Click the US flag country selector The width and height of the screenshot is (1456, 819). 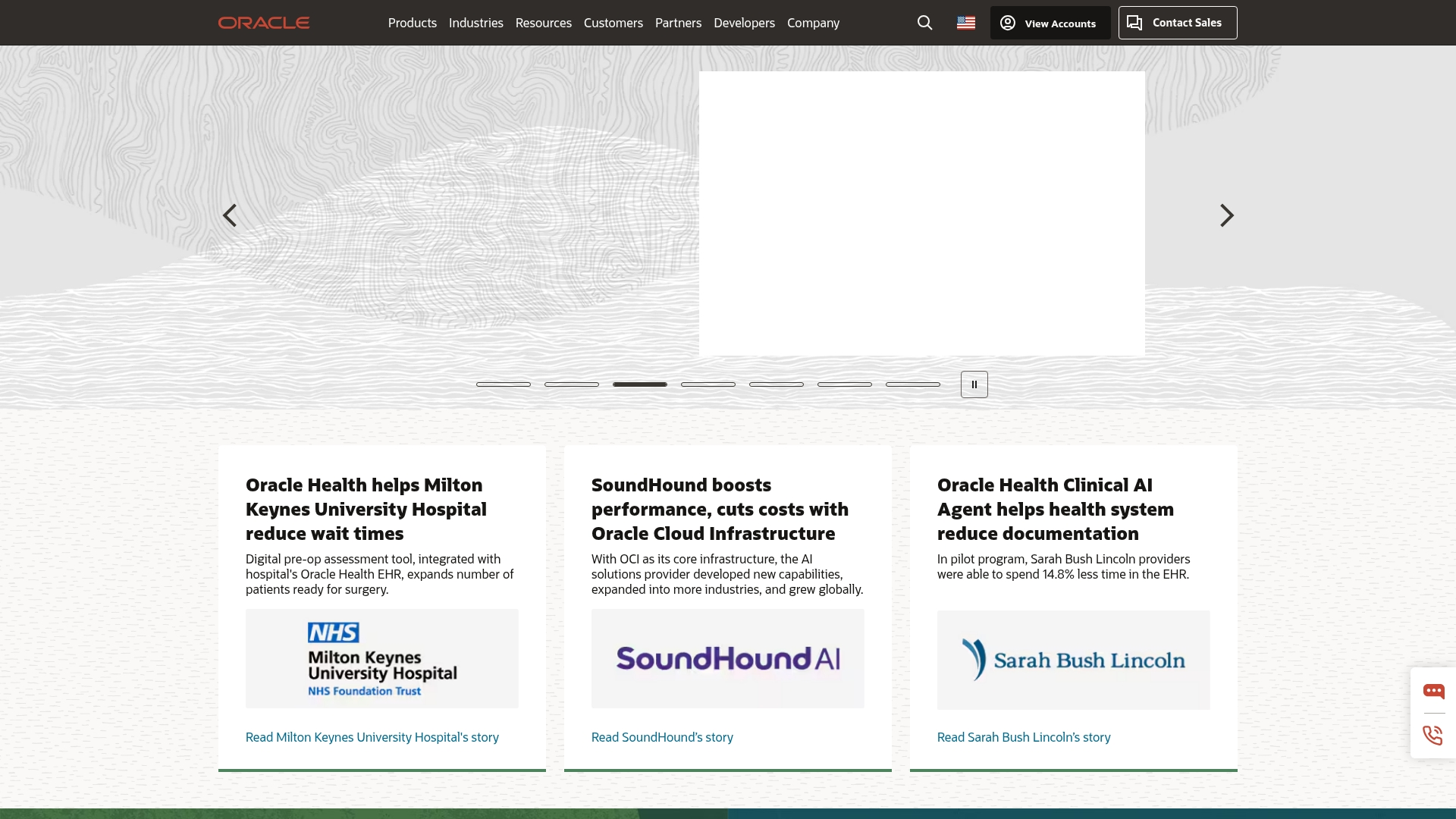[x=965, y=23]
